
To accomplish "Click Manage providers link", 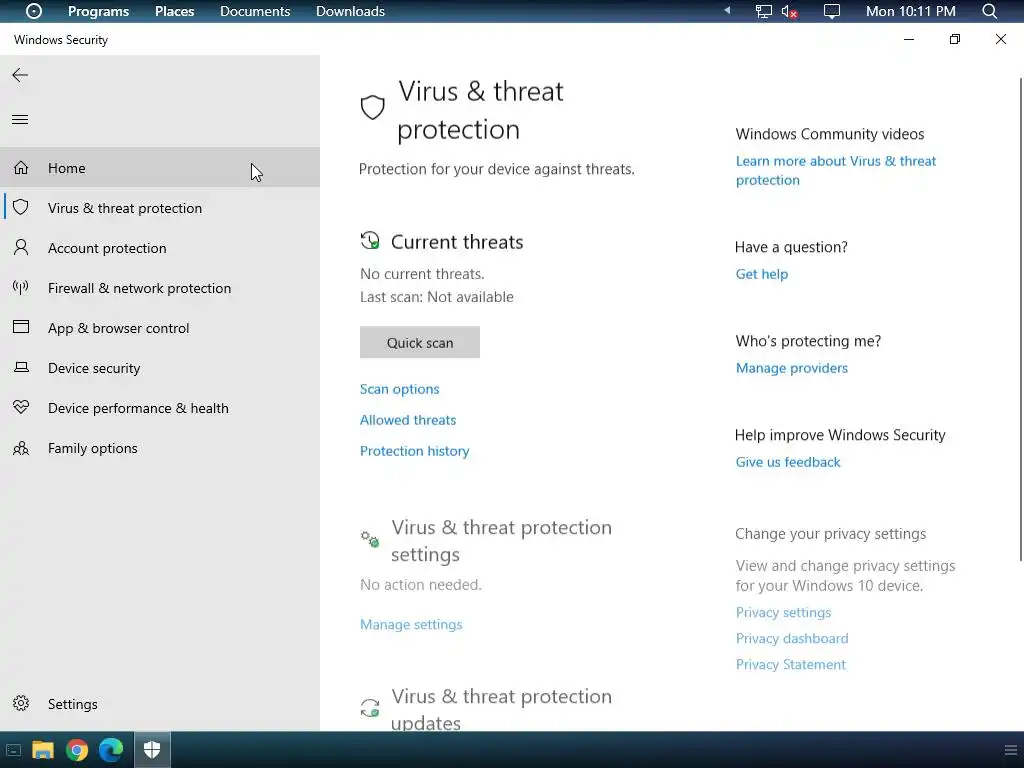I will point(792,368).
